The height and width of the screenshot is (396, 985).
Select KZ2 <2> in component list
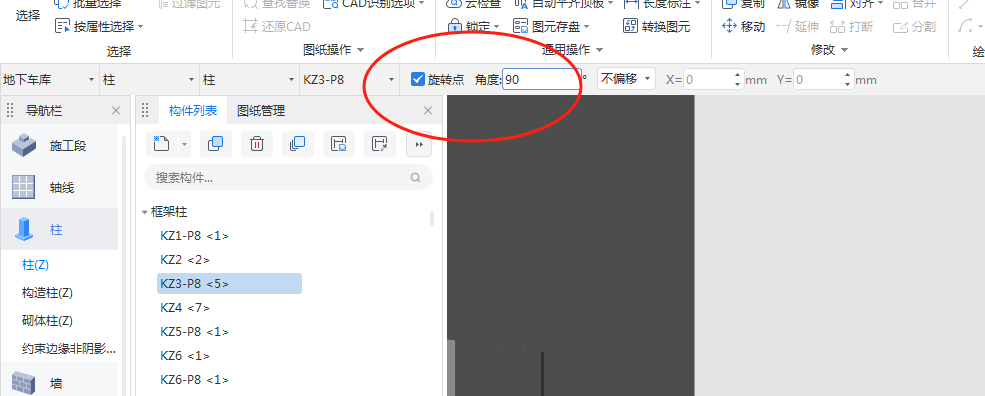(185, 260)
